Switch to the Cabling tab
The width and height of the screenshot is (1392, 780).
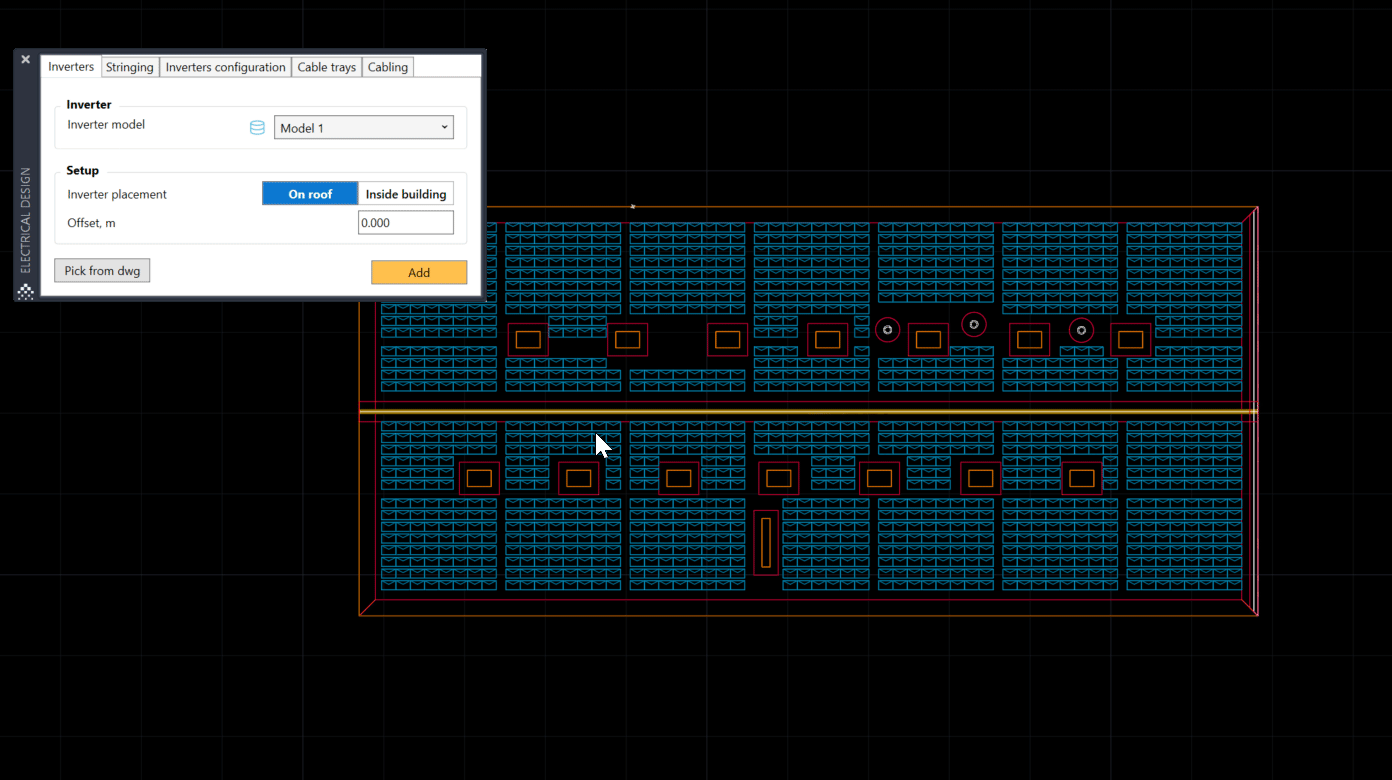click(388, 66)
